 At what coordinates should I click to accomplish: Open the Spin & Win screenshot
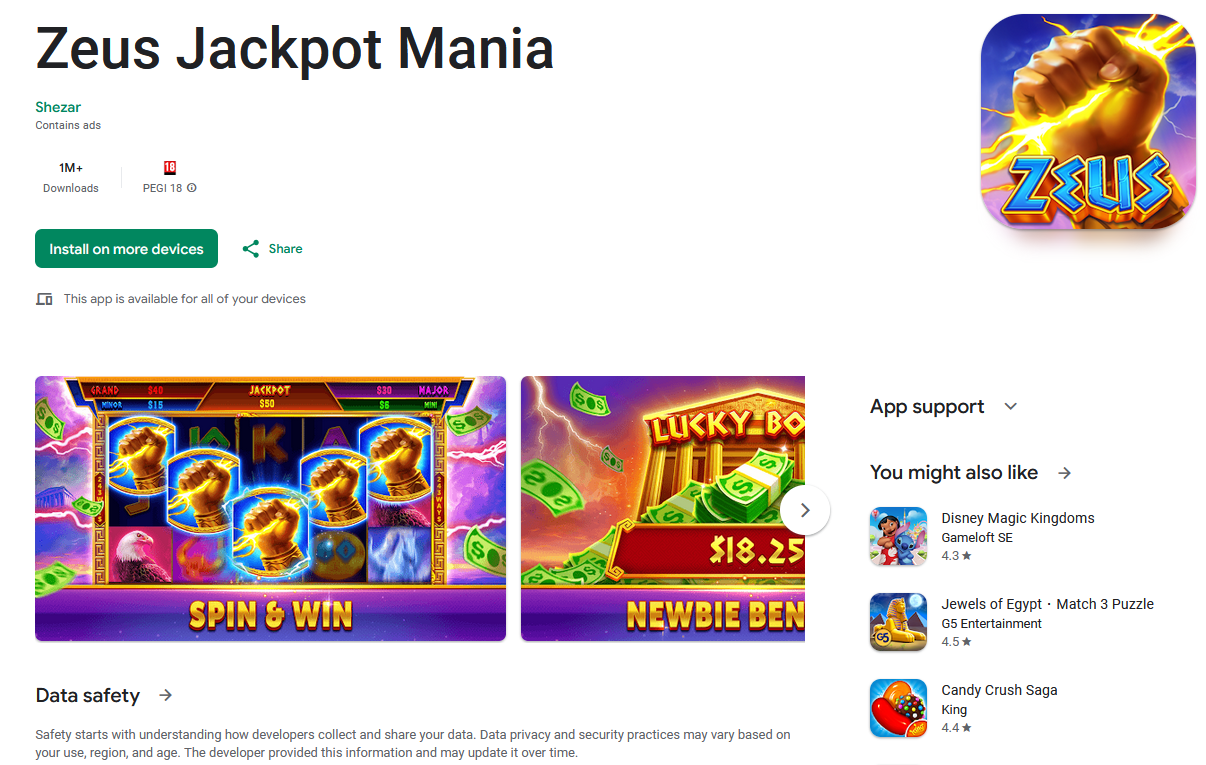click(270, 508)
